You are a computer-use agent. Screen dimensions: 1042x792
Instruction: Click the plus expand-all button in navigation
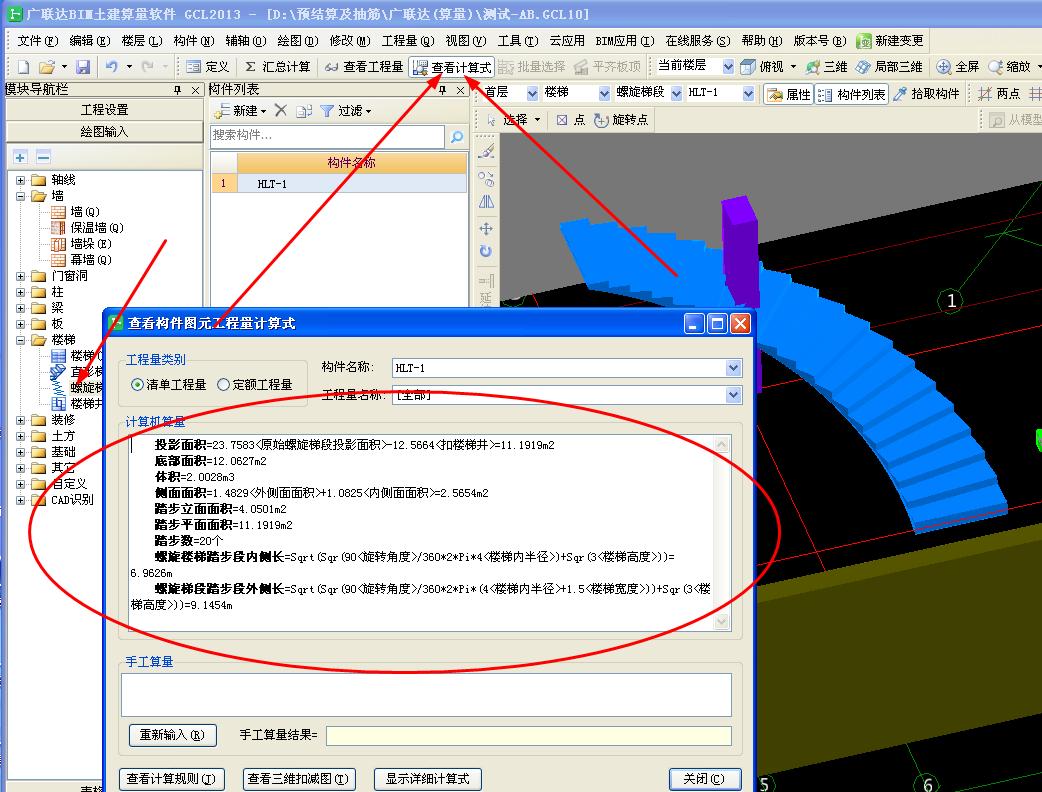pyautogui.click(x=21, y=157)
